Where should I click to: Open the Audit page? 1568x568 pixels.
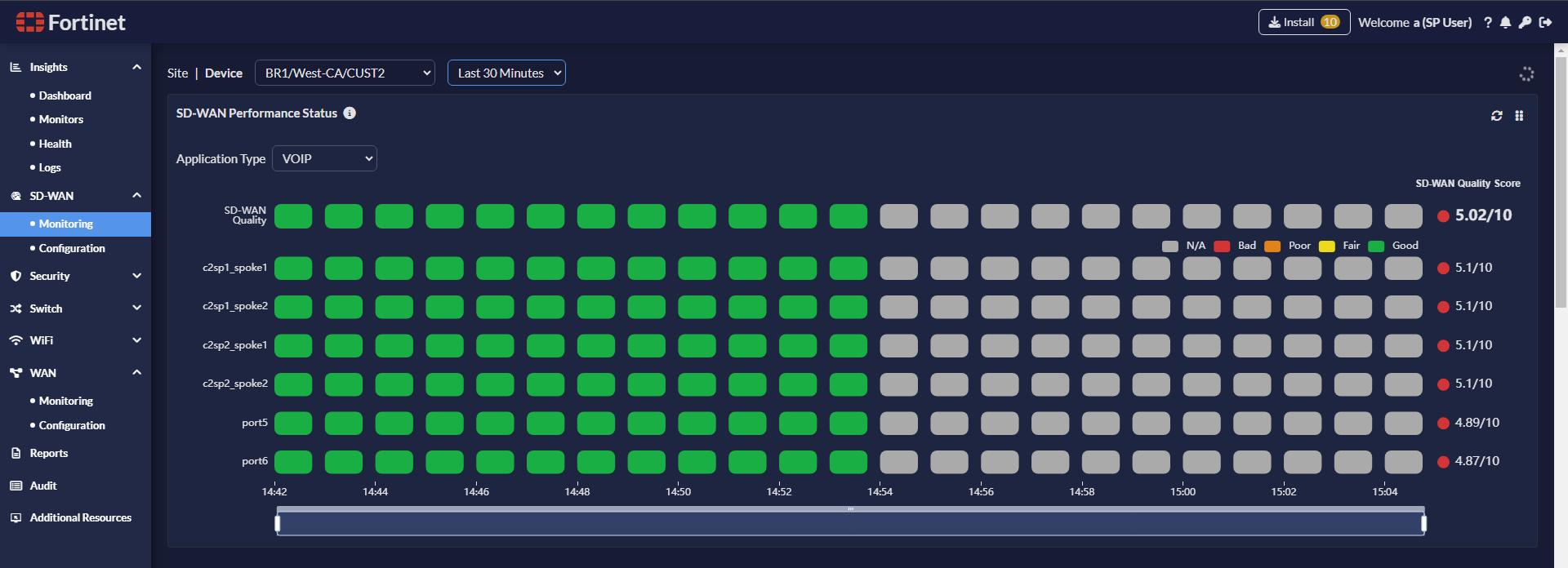(43, 486)
